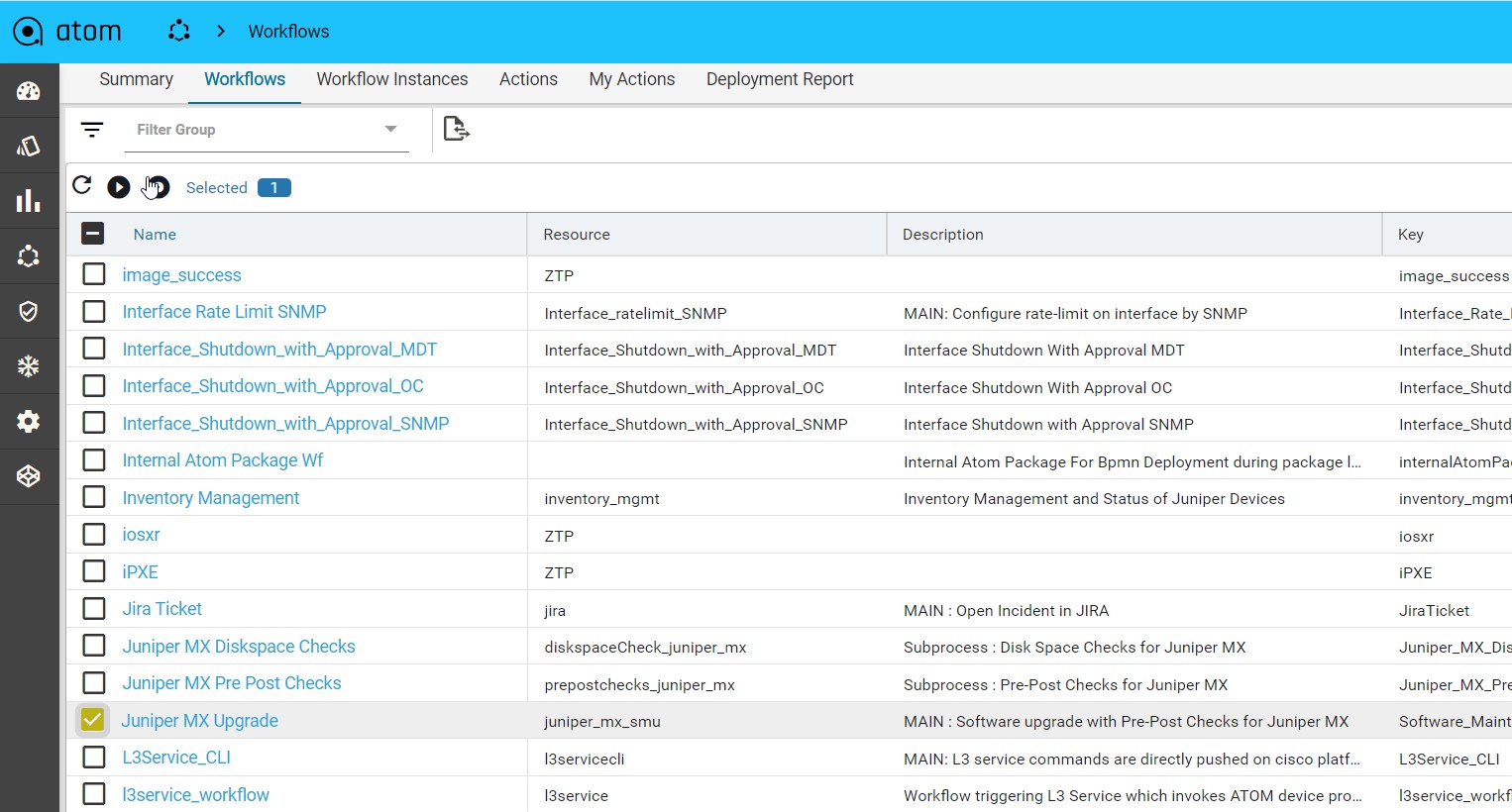Click the Key column header
1512x812 pixels.
coord(1411,235)
